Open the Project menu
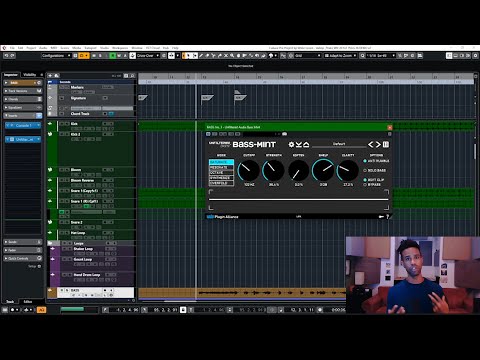The height and width of the screenshot is (360, 480). (31, 48)
